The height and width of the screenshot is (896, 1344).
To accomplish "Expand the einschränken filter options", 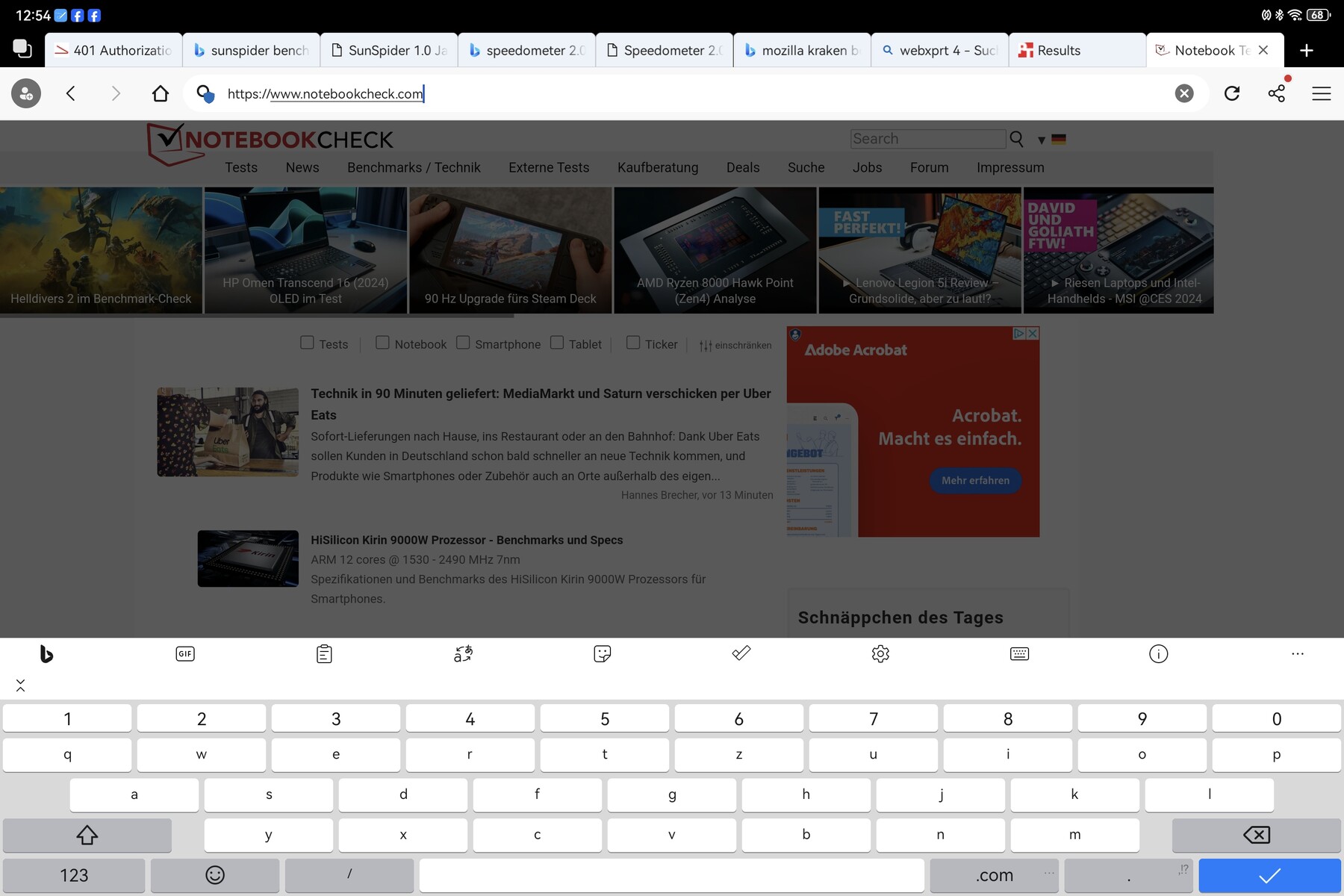I will [x=735, y=345].
